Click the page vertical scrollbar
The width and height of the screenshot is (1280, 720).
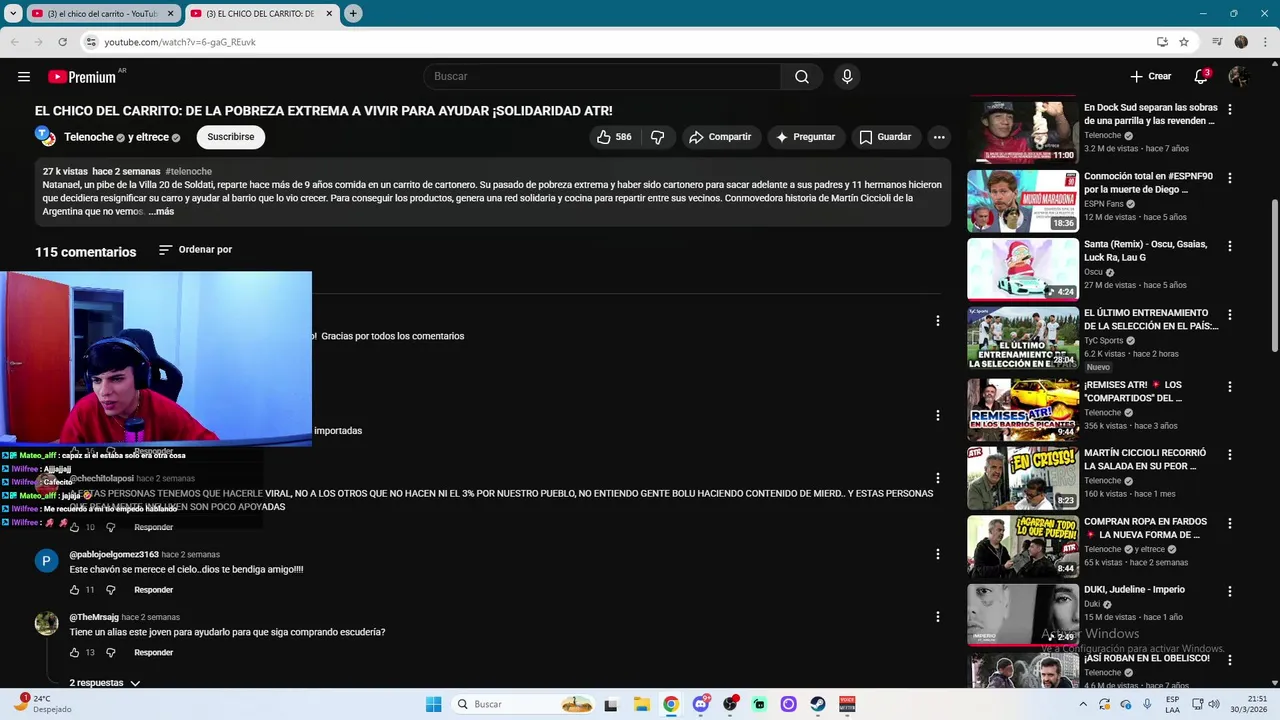1274,275
